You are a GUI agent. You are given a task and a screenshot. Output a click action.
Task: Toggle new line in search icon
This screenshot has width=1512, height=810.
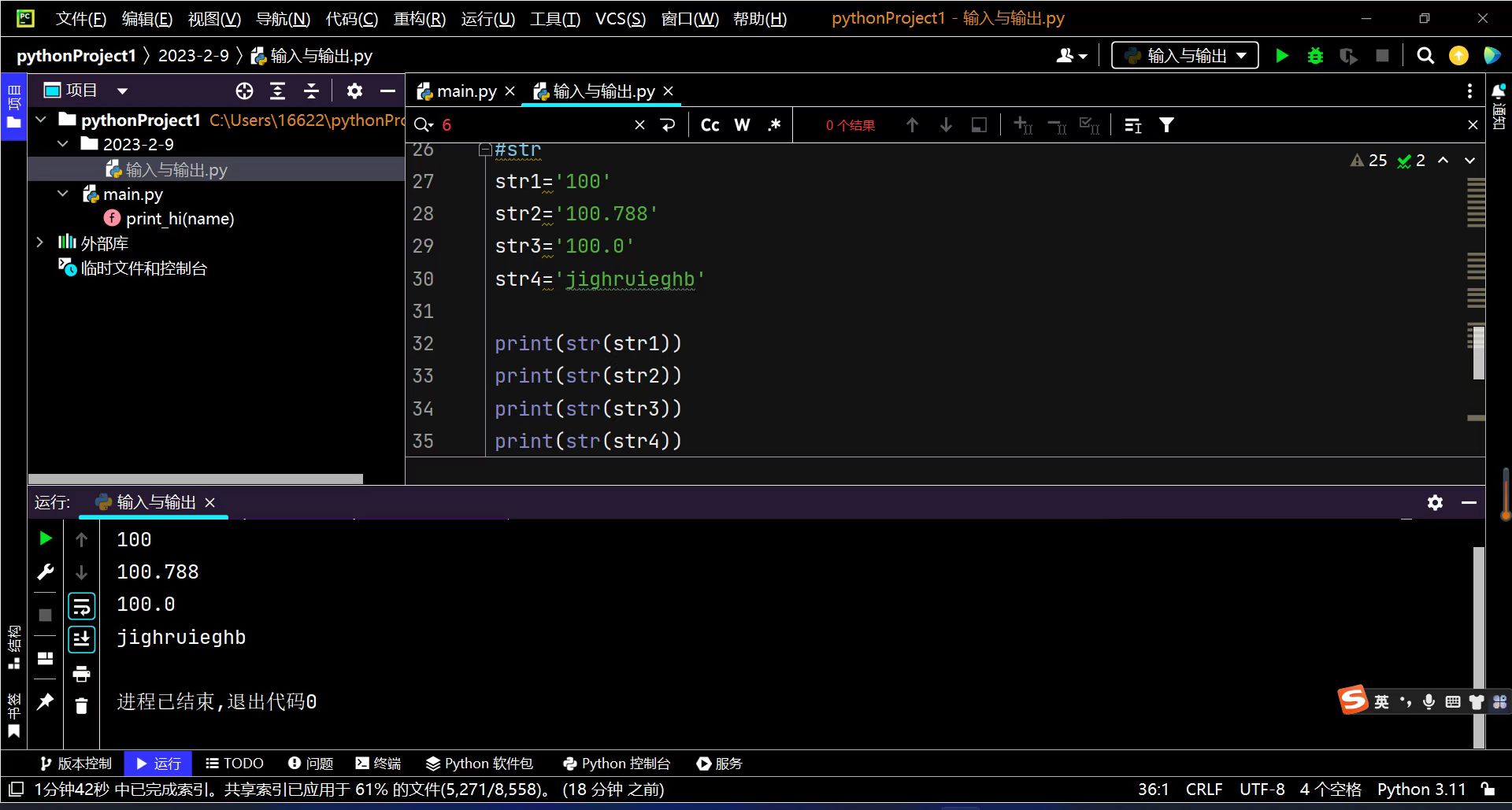point(668,125)
